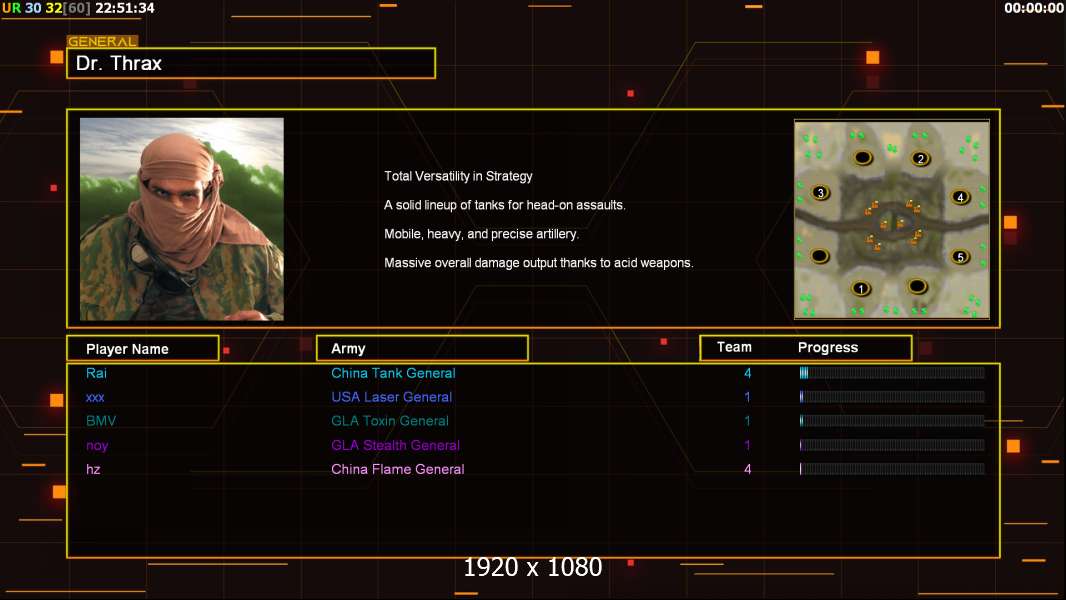Click the Player Name column header

click(x=143, y=349)
